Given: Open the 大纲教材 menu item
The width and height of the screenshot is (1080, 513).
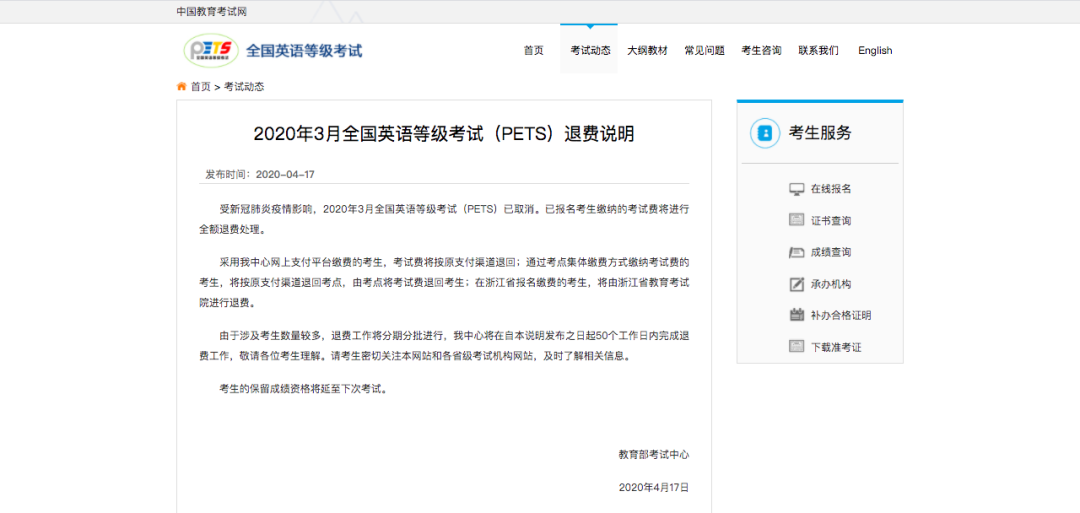Looking at the screenshot, I should 647,51.
